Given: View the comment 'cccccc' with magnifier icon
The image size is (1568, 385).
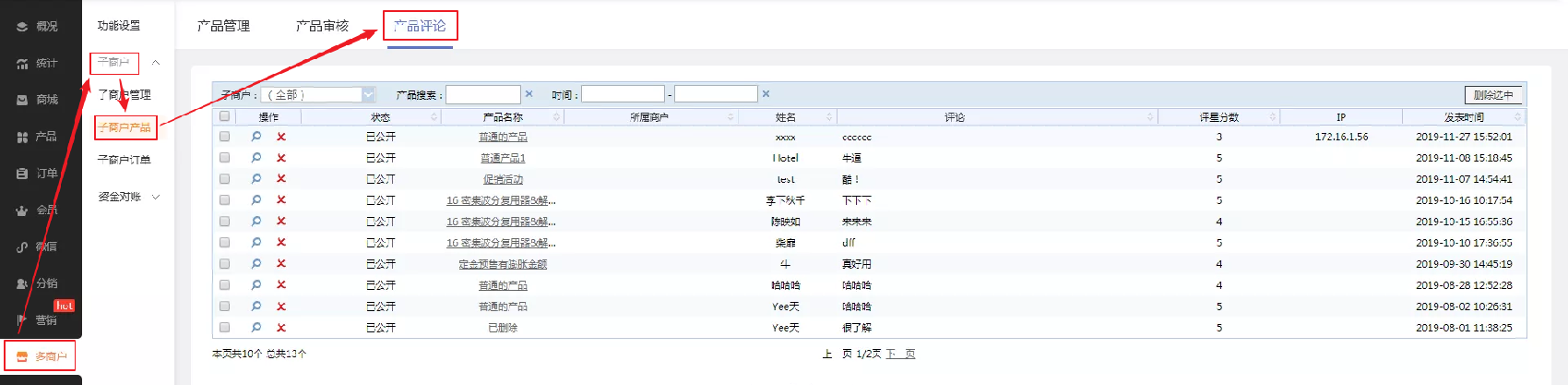Looking at the screenshot, I should coord(256,137).
